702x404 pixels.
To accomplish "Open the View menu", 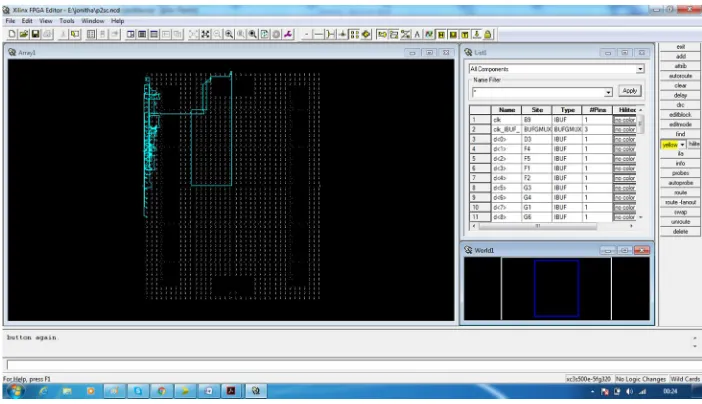I will pos(46,21).
